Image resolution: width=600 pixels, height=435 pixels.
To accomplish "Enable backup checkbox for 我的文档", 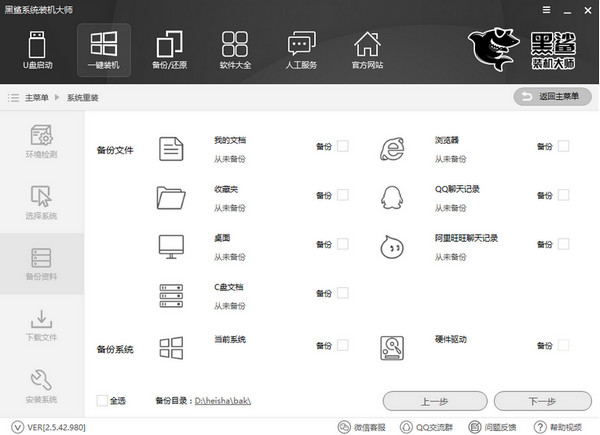I will (343, 146).
